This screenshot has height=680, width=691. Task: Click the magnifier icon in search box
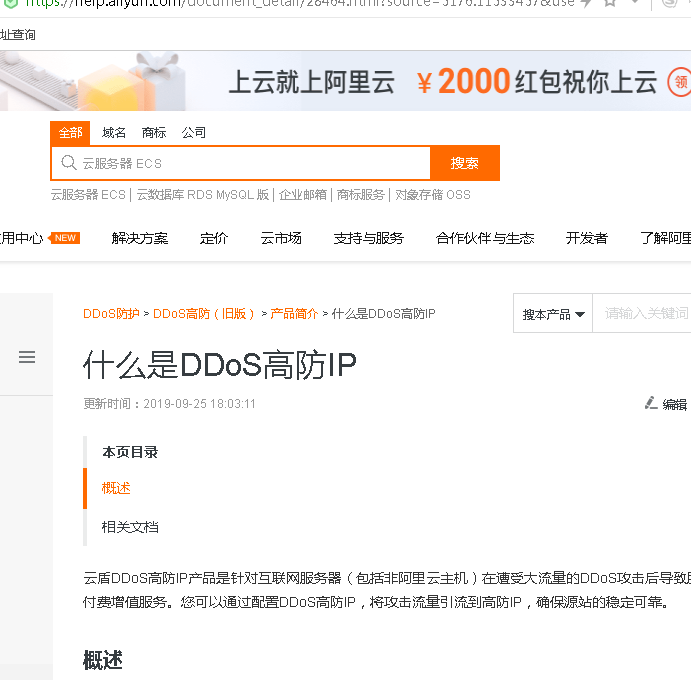click(68, 163)
